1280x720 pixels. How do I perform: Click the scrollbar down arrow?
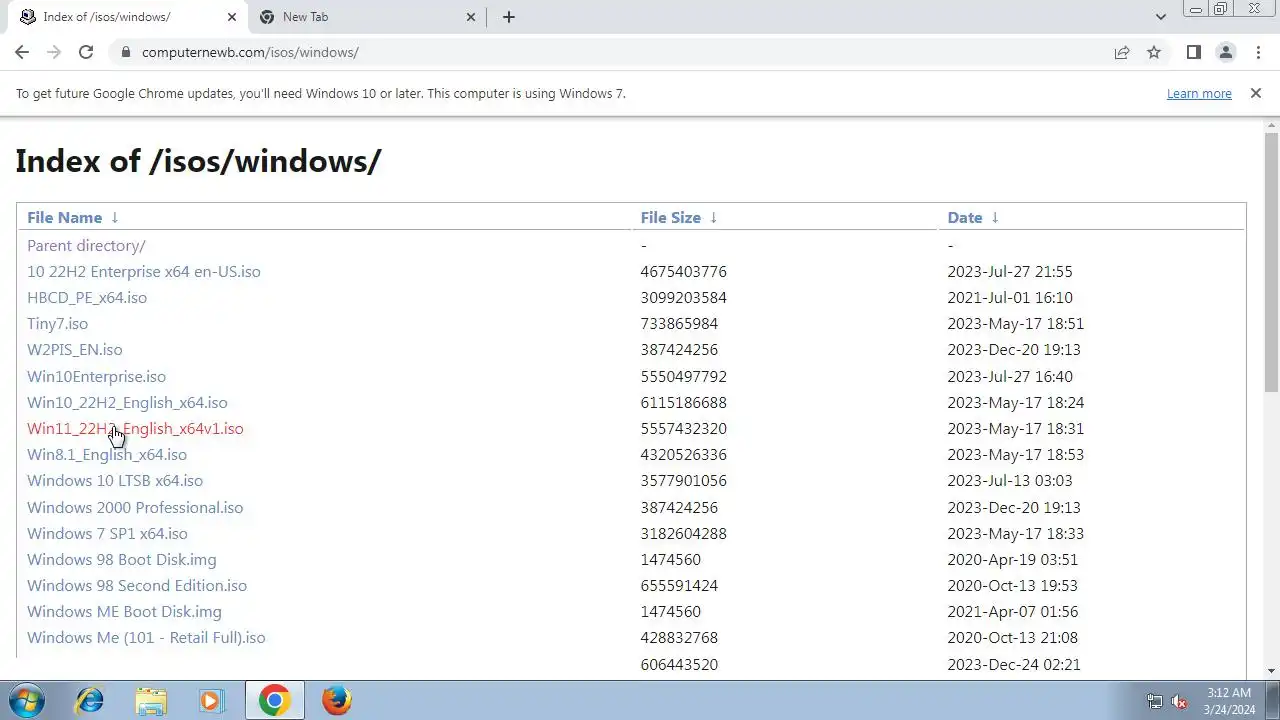point(1271,671)
